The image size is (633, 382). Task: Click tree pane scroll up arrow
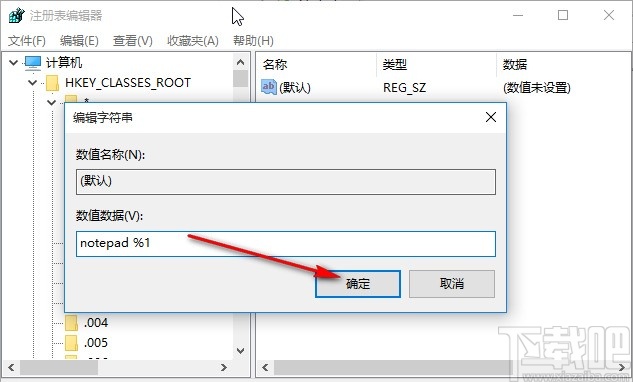pyautogui.click(x=241, y=62)
